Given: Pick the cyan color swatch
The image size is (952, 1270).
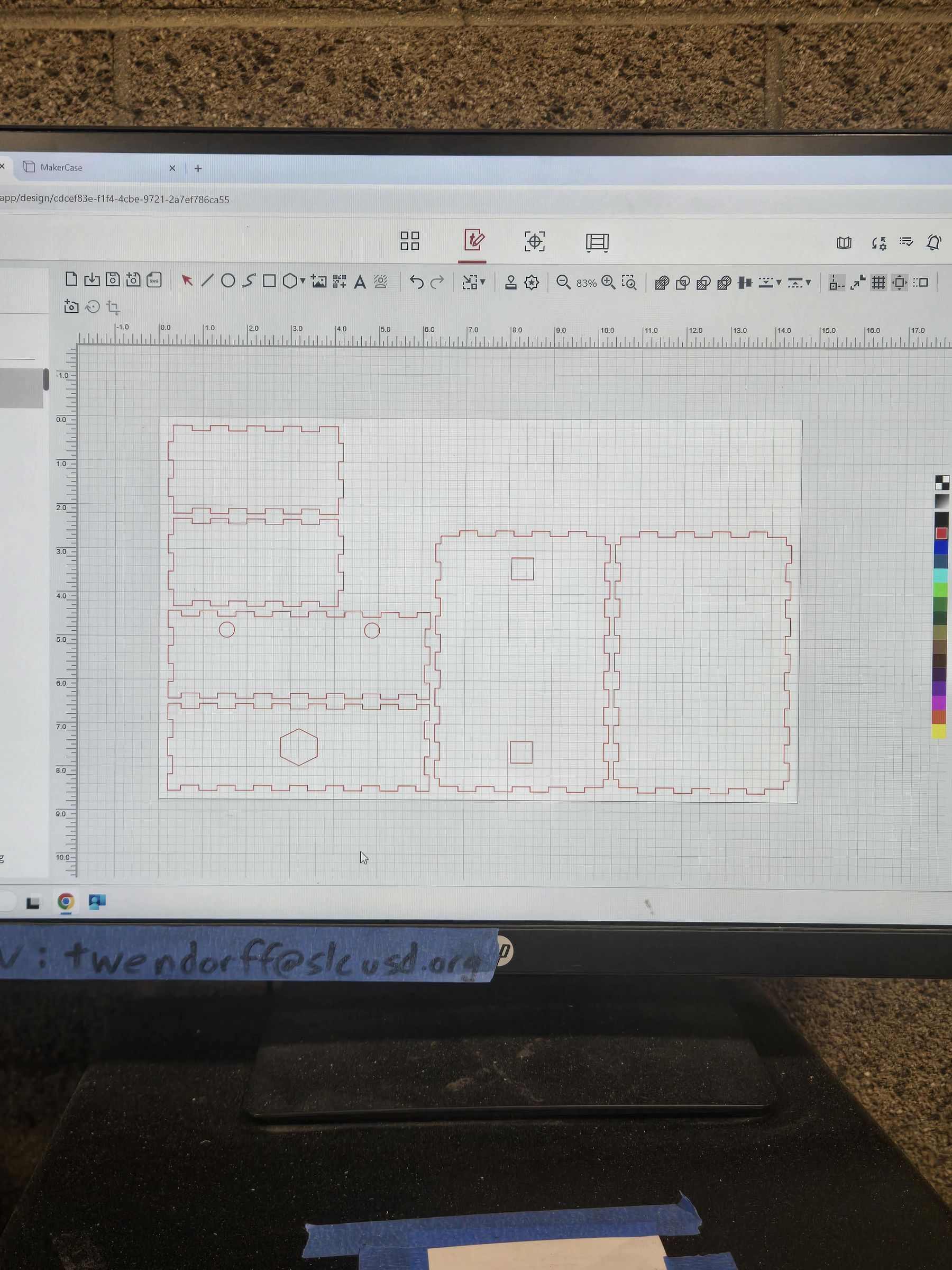Looking at the screenshot, I should tap(940, 575).
